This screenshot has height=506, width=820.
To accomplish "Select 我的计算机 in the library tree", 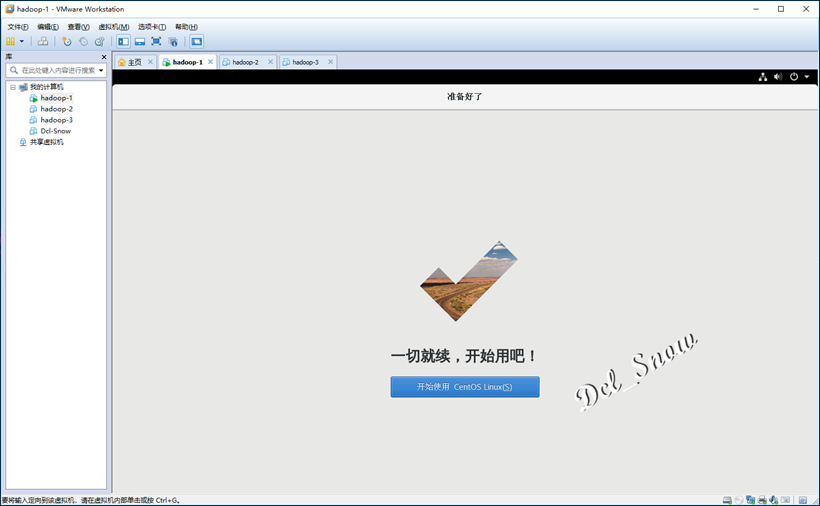I will [x=47, y=87].
